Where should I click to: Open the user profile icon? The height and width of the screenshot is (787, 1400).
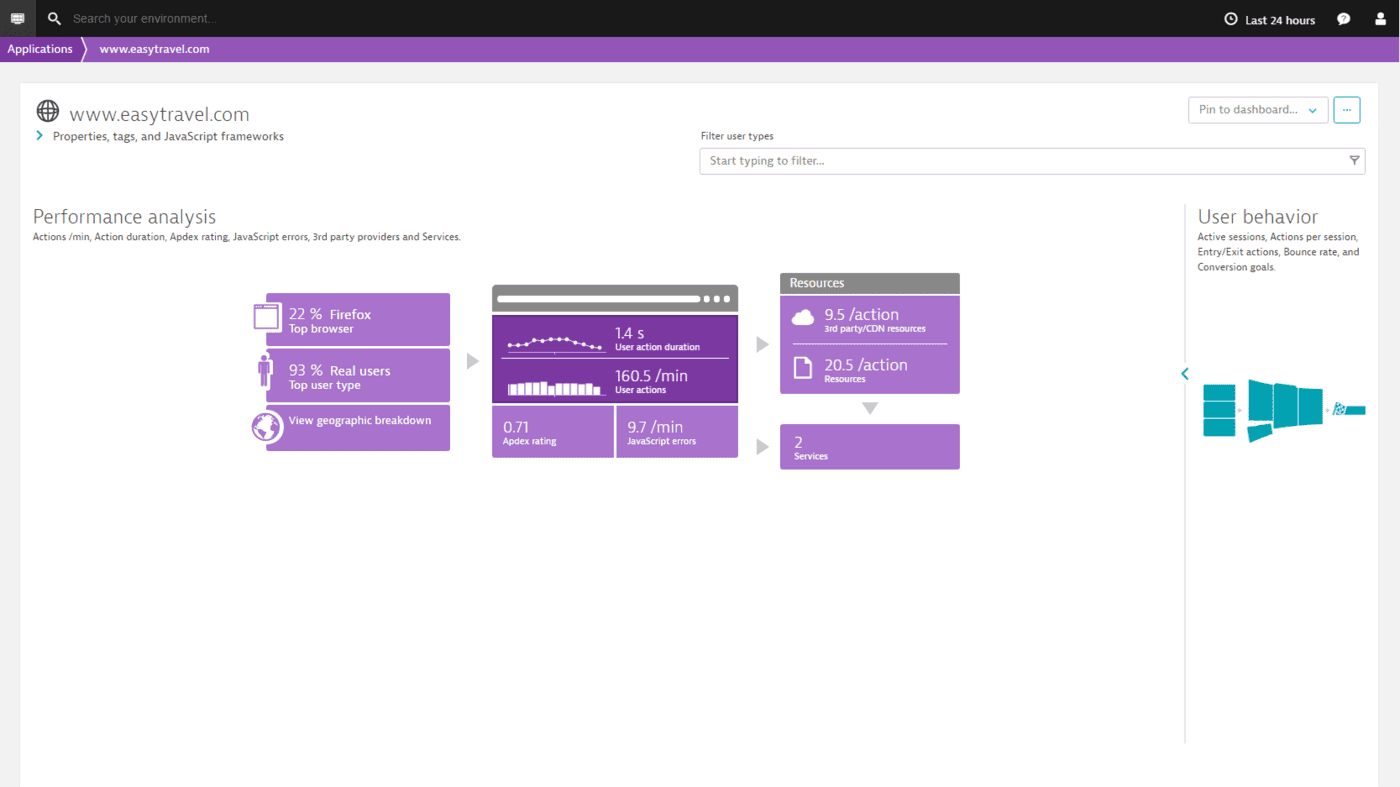tap(1381, 18)
